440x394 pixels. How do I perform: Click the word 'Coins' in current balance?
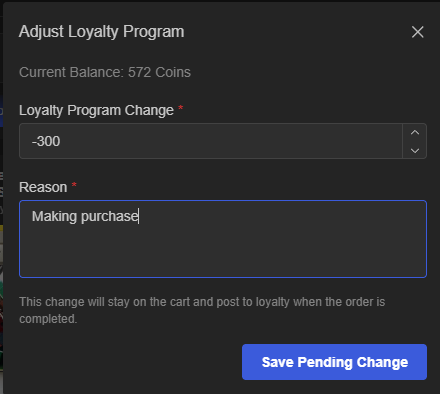pyautogui.click(x=173, y=72)
